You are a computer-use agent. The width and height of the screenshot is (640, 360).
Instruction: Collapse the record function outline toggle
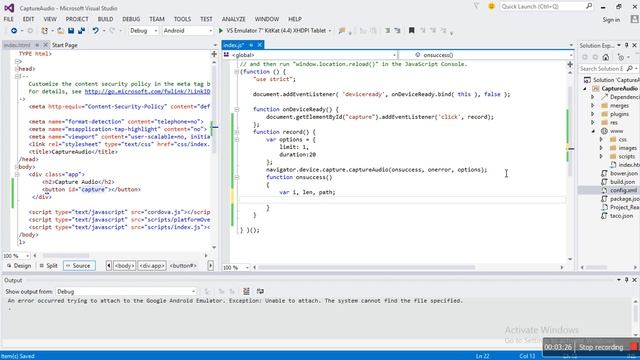point(236,132)
